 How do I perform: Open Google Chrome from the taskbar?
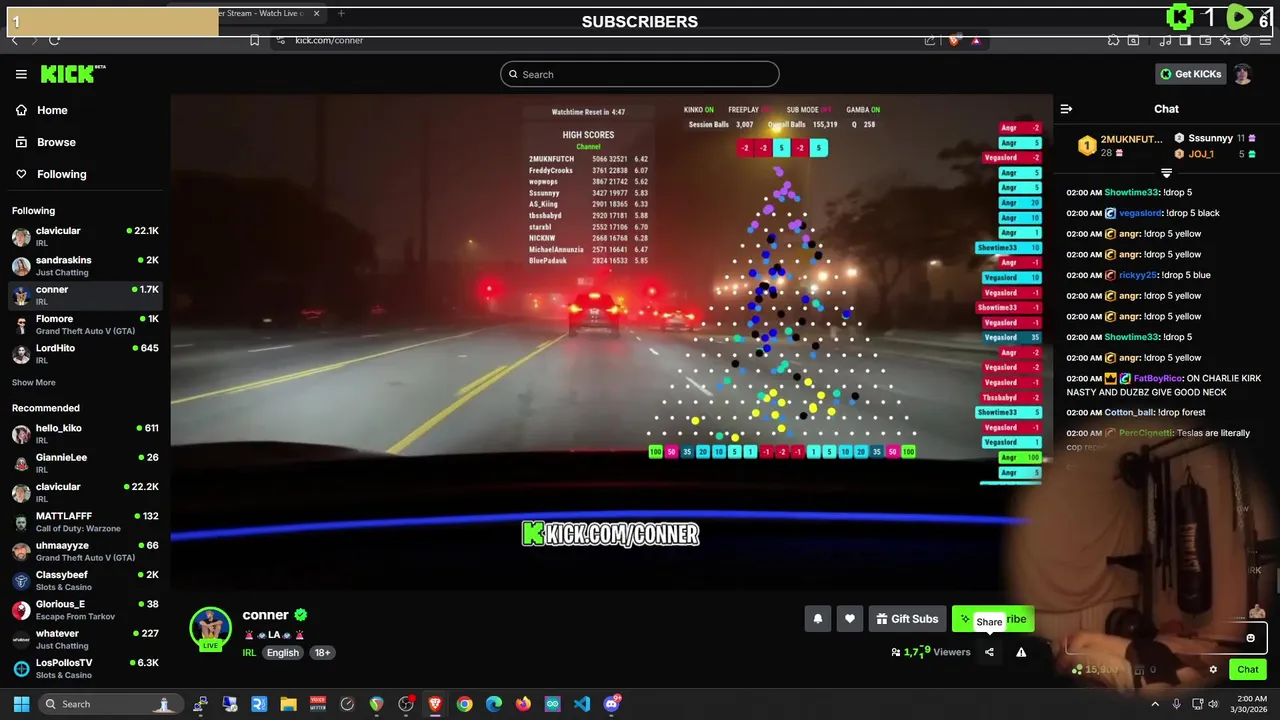pyautogui.click(x=465, y=704)
